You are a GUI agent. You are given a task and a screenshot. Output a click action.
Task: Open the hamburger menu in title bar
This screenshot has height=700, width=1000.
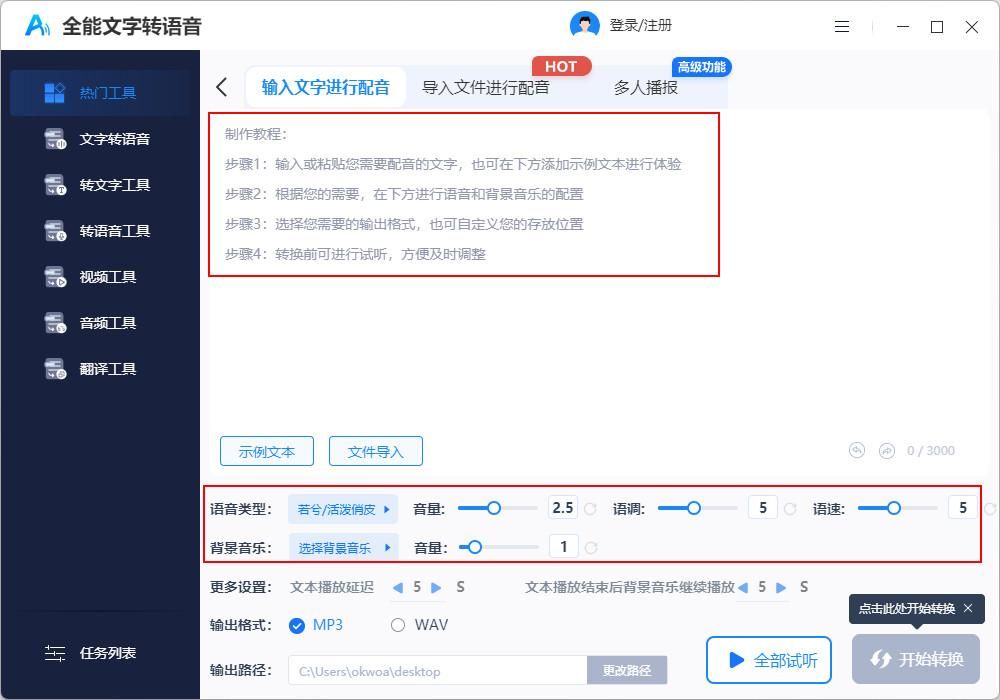tap(842, 27)
